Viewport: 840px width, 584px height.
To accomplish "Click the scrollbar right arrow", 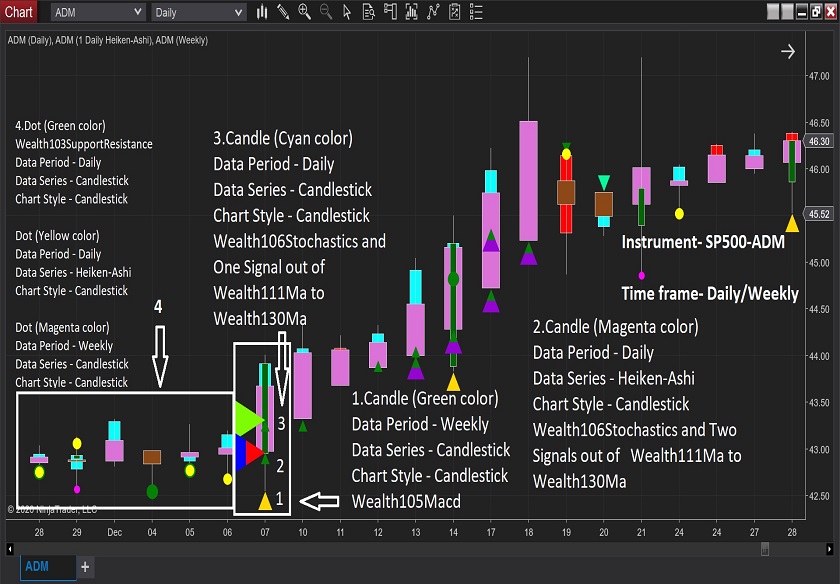I will (x=831, y=548).
